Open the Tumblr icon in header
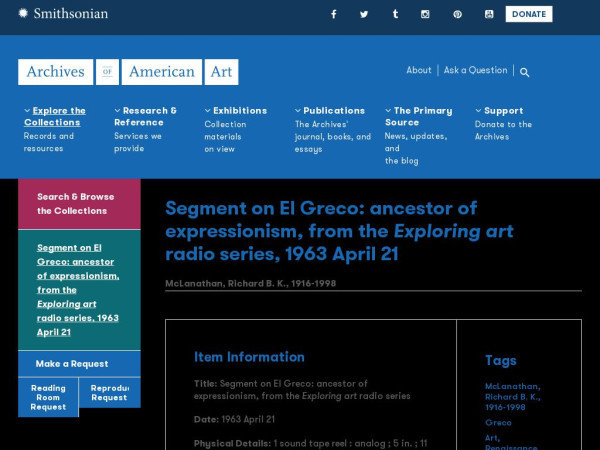The height and width of the screenshot is (450, 600). point(395,14)
